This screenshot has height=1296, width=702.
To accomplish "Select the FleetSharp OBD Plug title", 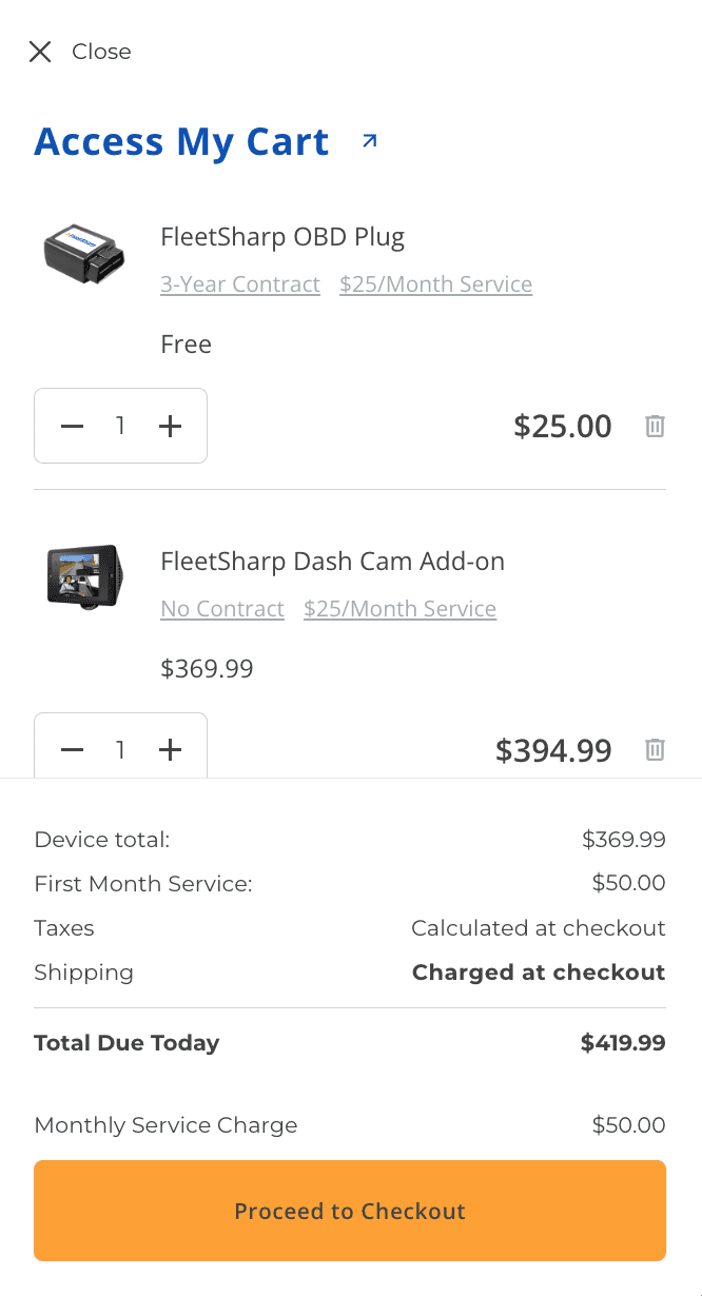I will coord(282,238).
